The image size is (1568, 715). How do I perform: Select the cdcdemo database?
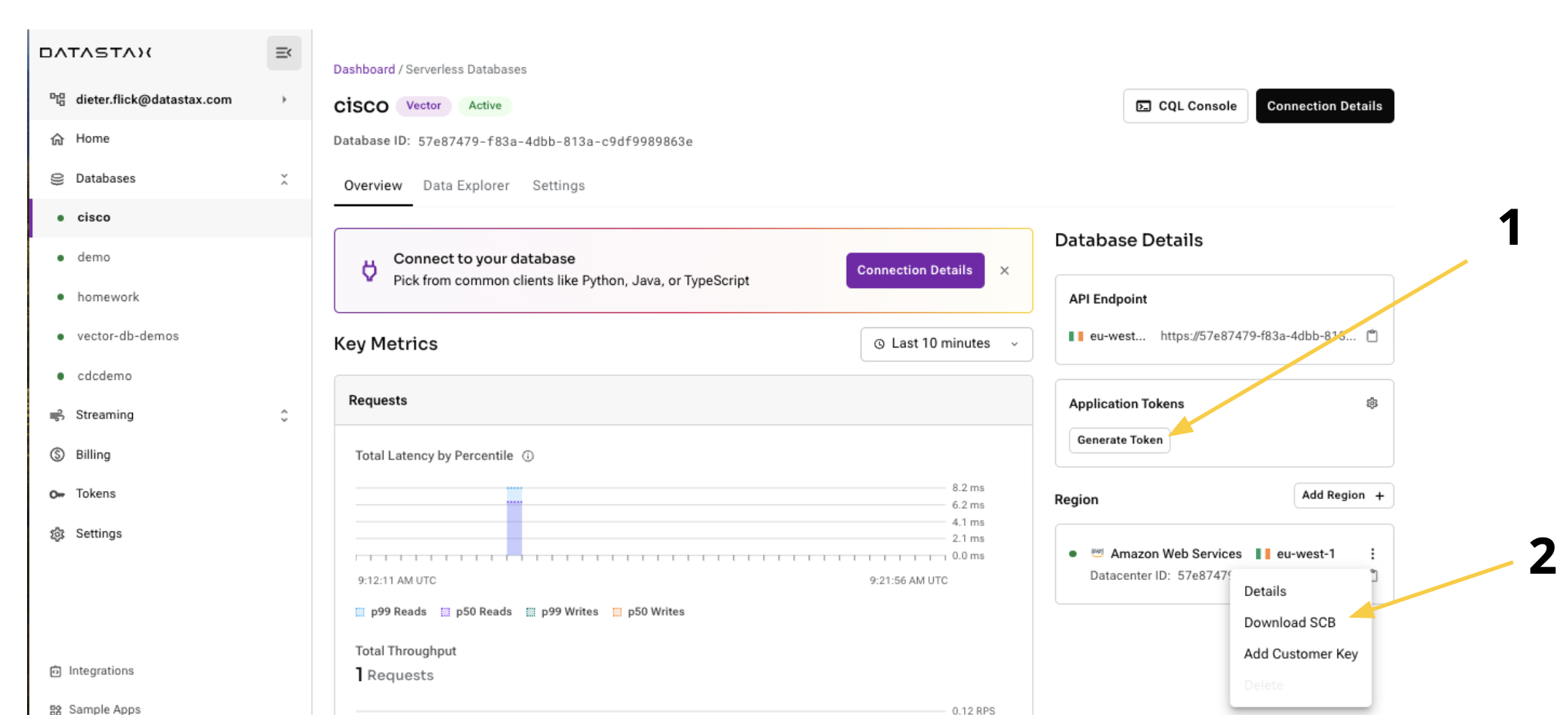click(x=104, y=376)
